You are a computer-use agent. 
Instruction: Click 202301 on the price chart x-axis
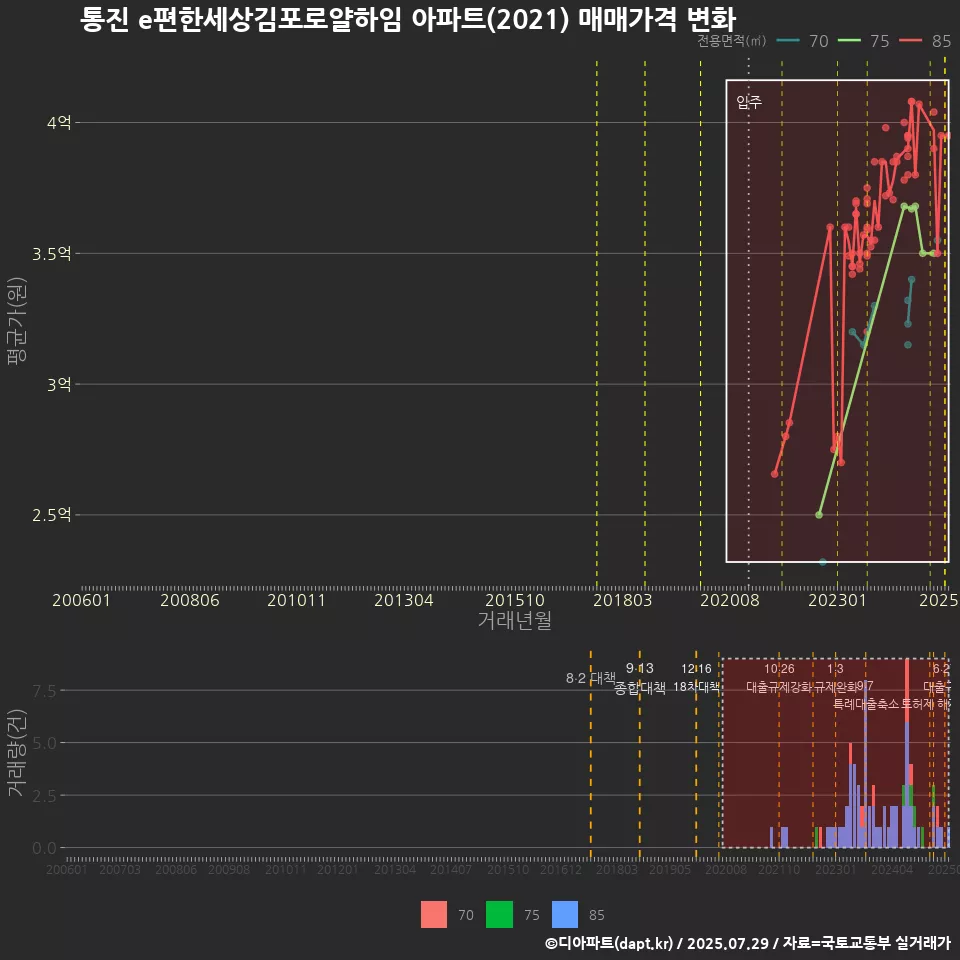coord(838,600)
